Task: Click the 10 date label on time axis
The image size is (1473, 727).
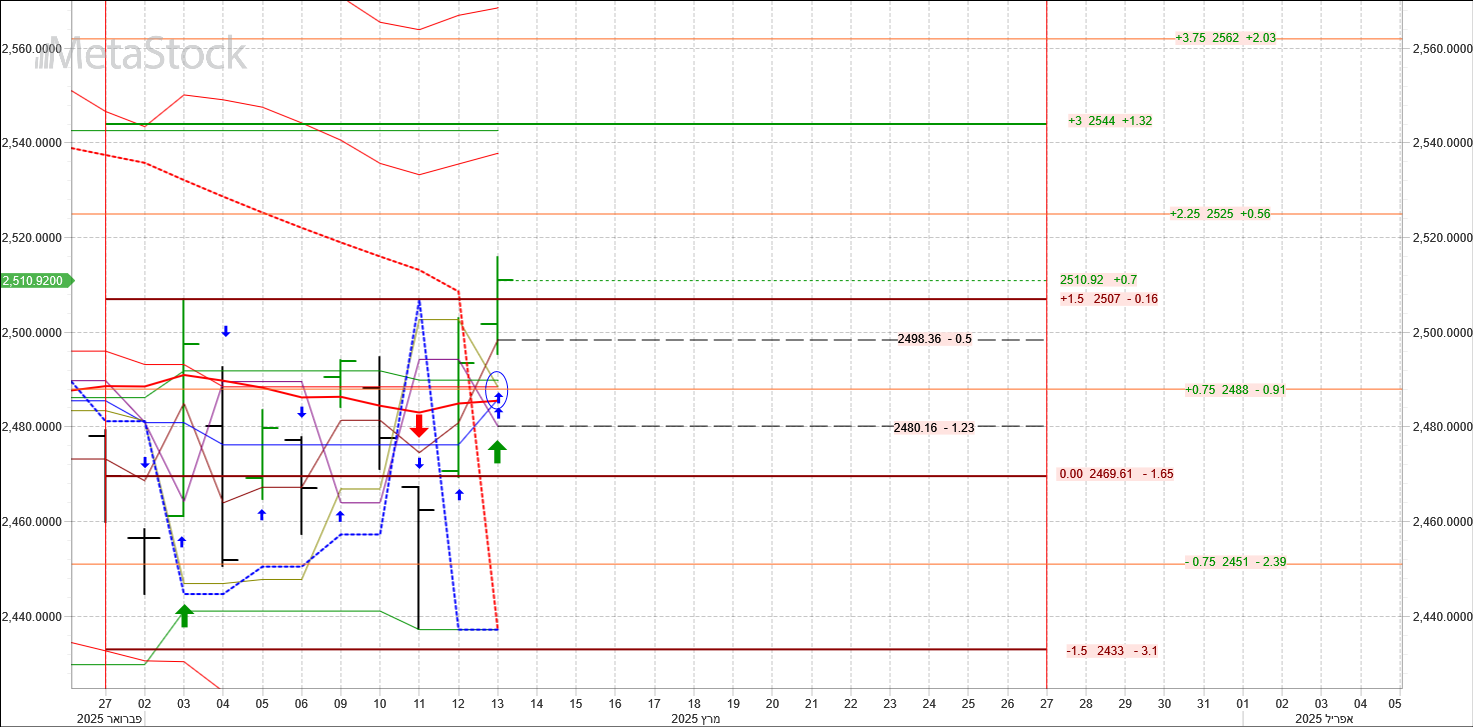Action: click(x=380, y=704)
